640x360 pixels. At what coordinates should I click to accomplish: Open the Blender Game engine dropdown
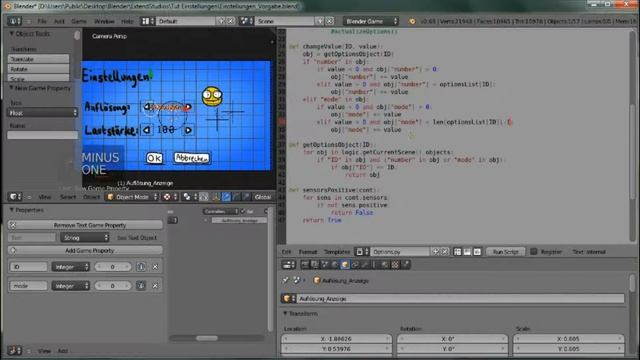(x=371, y=21)
